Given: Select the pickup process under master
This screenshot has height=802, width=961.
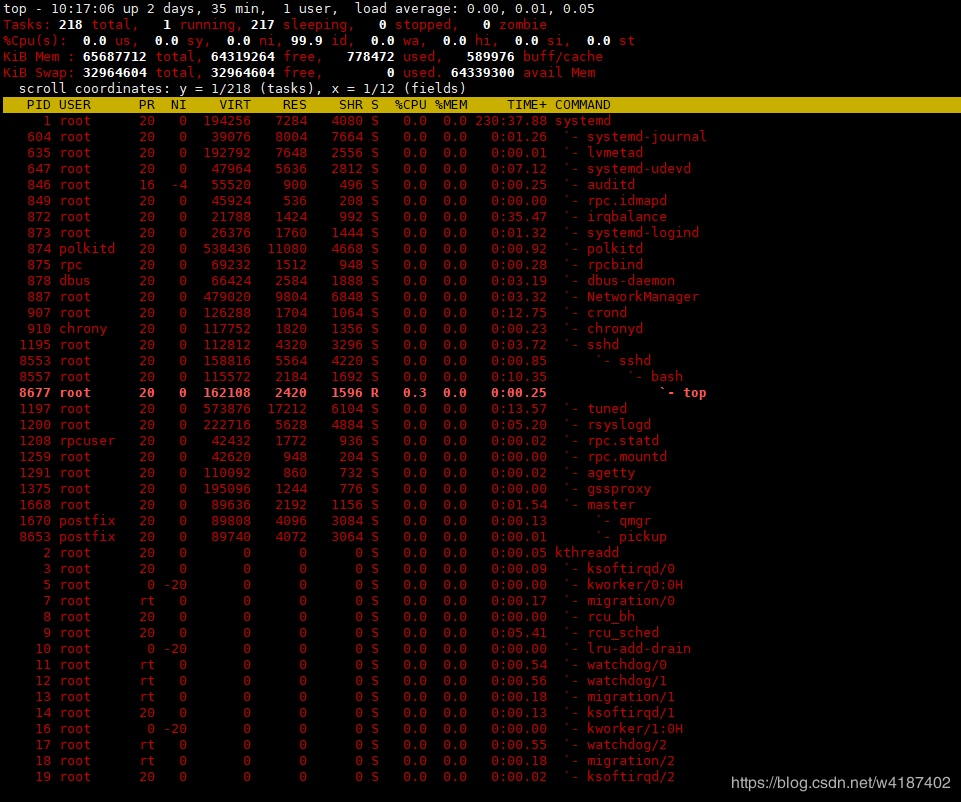Looking at the screenshot, I should pos(642,537).
